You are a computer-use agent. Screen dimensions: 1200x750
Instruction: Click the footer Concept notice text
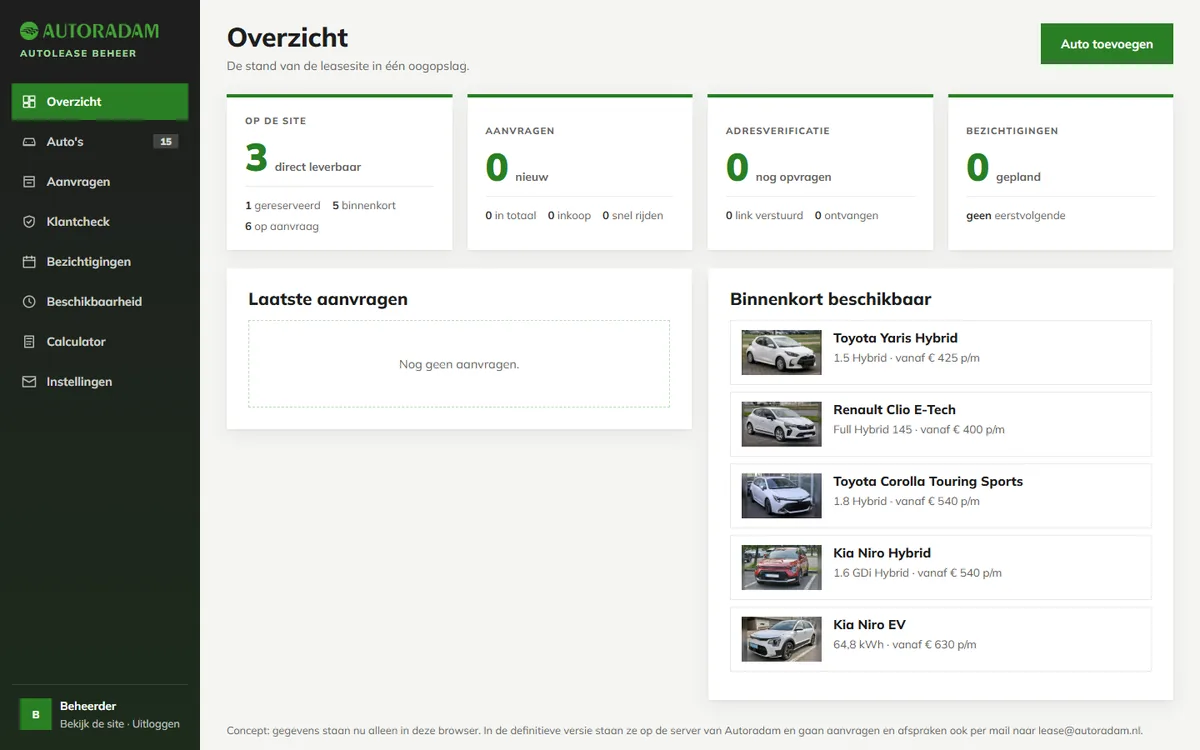[x=685, y=731]
